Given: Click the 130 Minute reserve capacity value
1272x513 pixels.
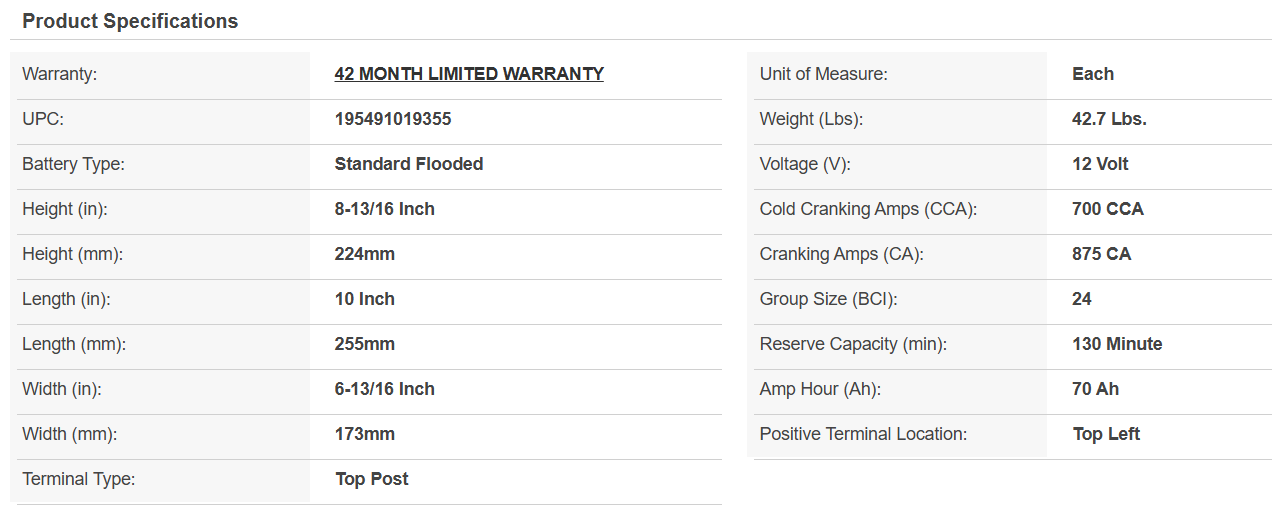Looking at the screenshot, I should click(x=1117, y=344).
